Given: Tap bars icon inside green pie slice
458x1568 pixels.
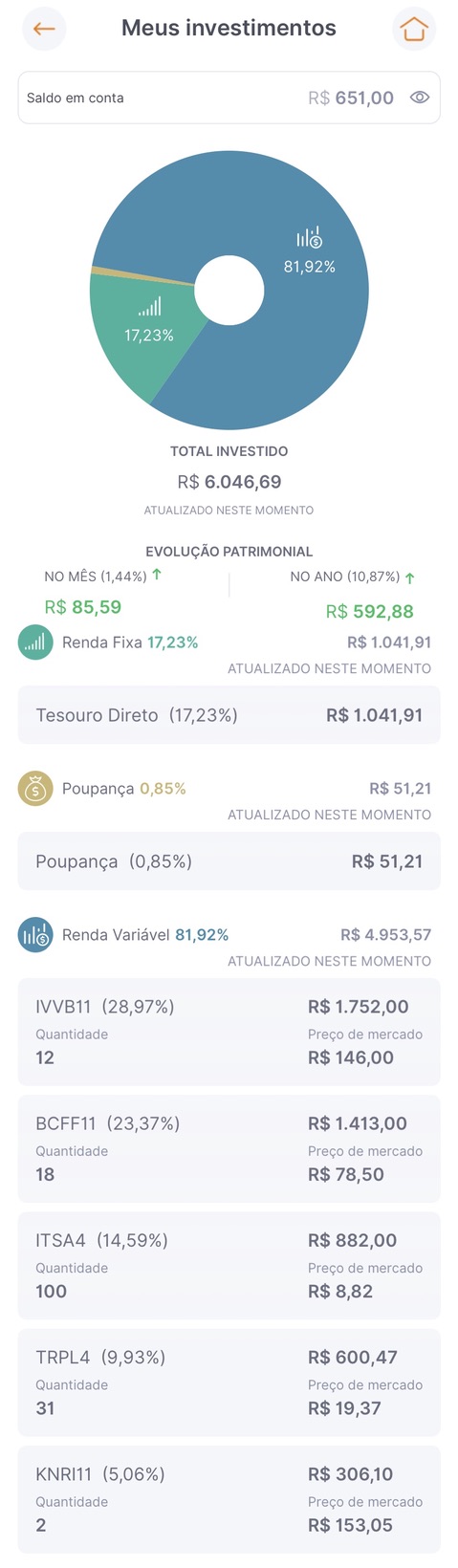Looking at the screenshot, I should pyautogui.click(x=149, y=307).
